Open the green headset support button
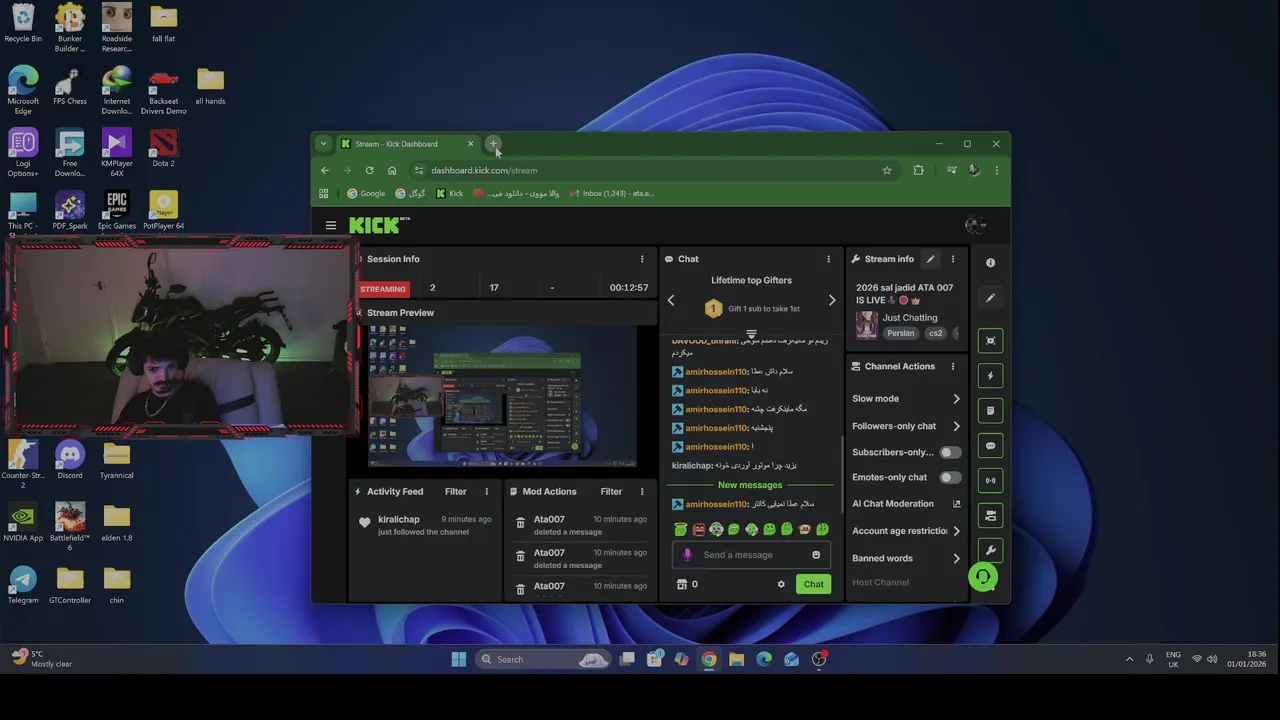The image size is (1280, 720). click(983, 577)
